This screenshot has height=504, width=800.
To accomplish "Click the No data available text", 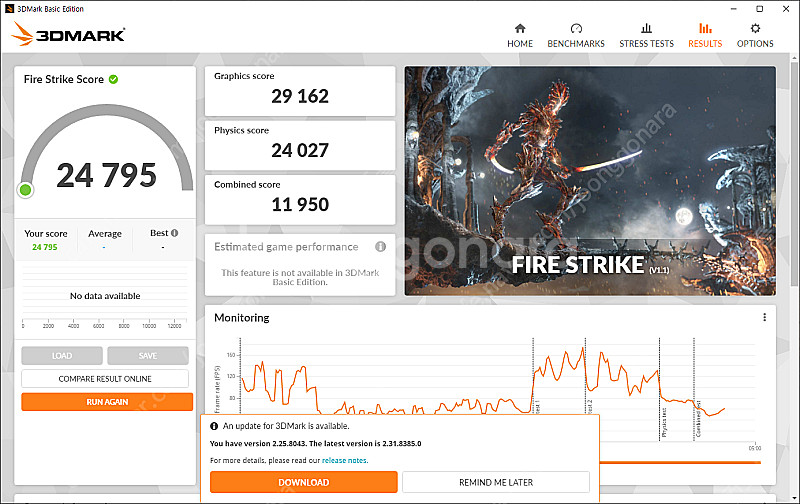I will coord(105,296).
